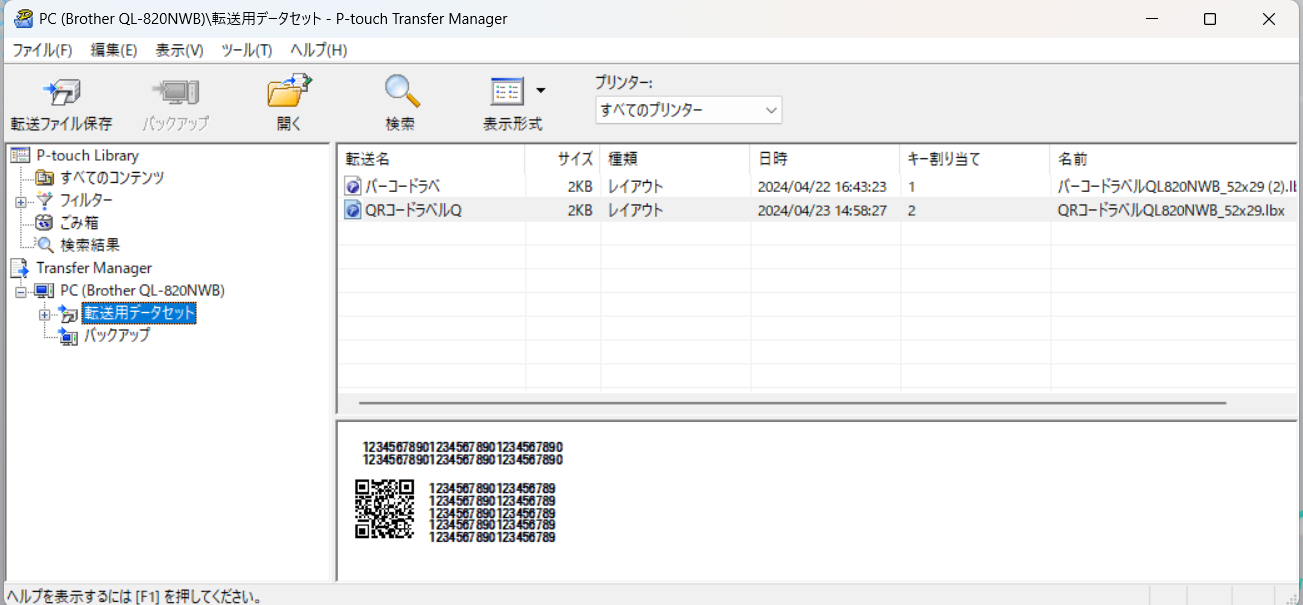The image size is (1303, 605).
Task: Select the バックアップ tree item
Action: (117, 336)
